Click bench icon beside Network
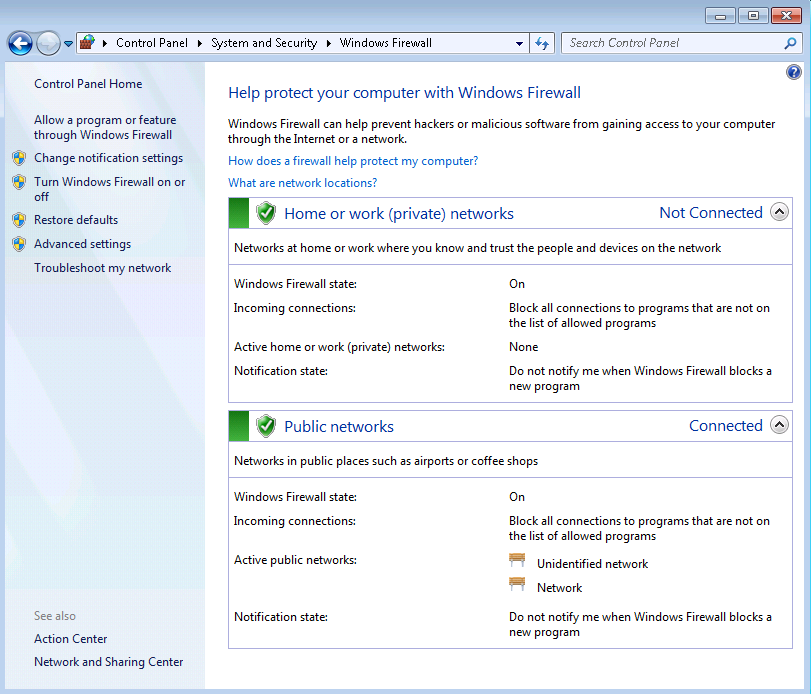Screen dimensions: 811x694 [x=517, y=584]
